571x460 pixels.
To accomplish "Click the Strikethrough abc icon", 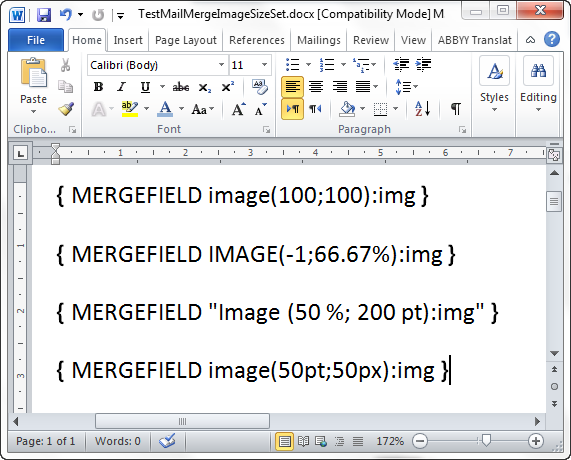I will coord(181,87).
